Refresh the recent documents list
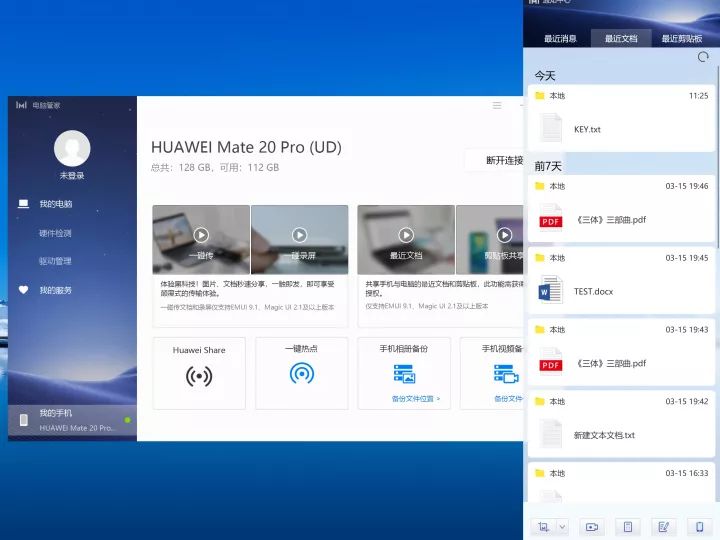This screenshot has height=540, width=720. pos(703,57)
